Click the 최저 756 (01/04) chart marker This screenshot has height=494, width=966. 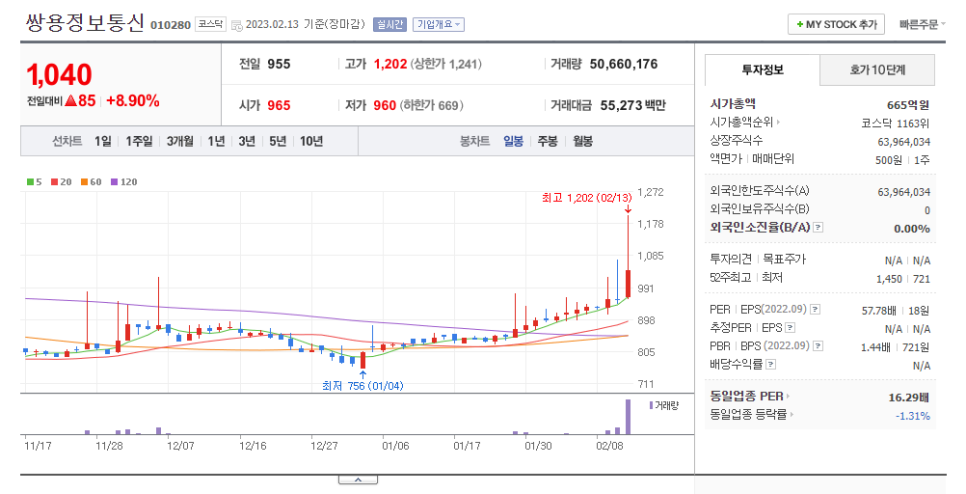pos(363,386)
